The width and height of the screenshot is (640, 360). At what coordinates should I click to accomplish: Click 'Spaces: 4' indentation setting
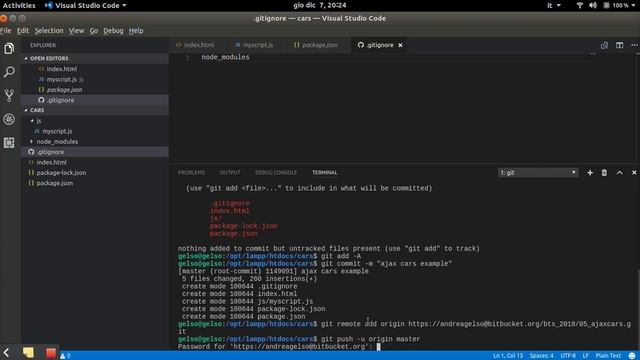542,356
